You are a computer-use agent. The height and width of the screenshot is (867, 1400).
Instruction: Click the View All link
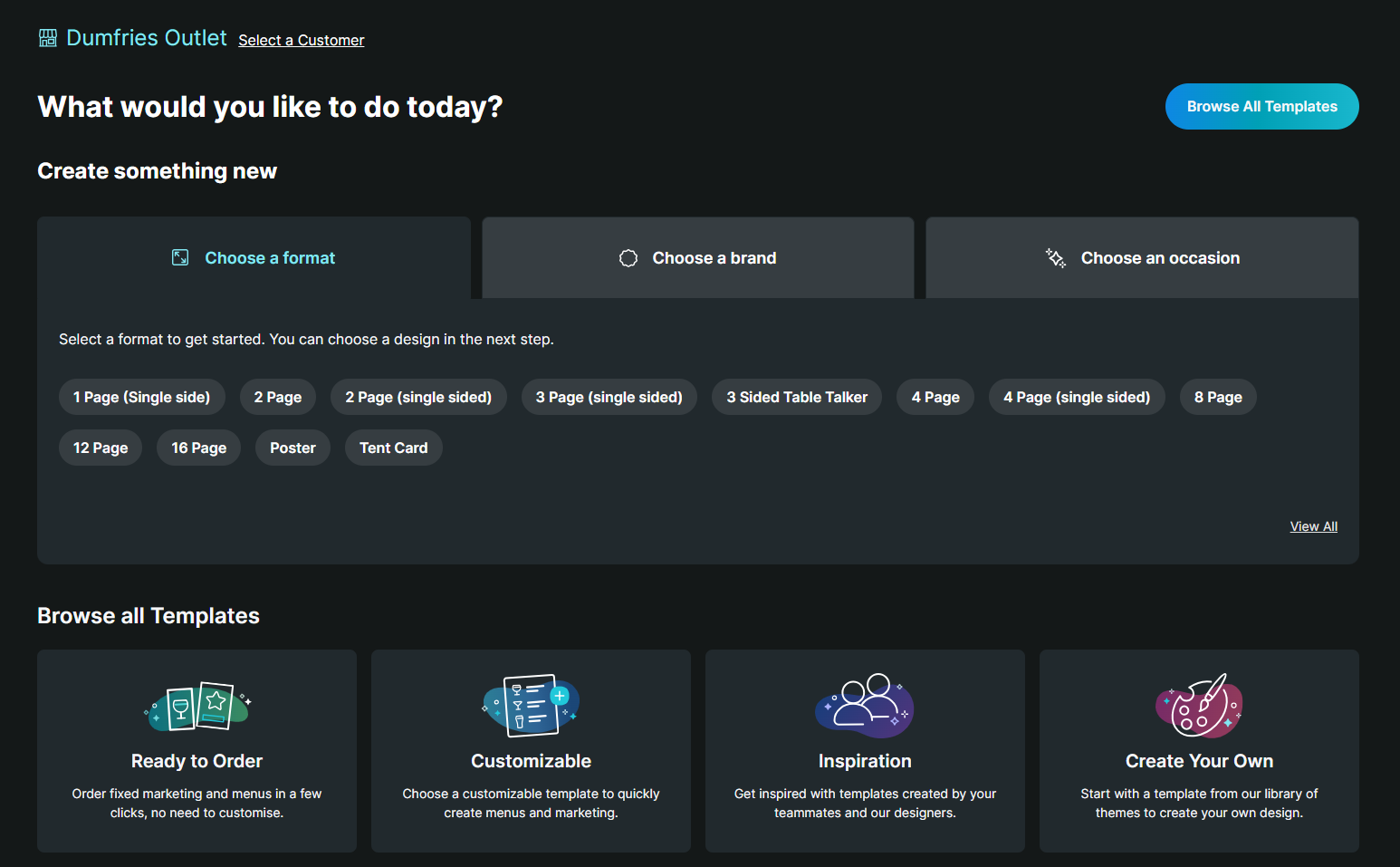coord(1313,525)
